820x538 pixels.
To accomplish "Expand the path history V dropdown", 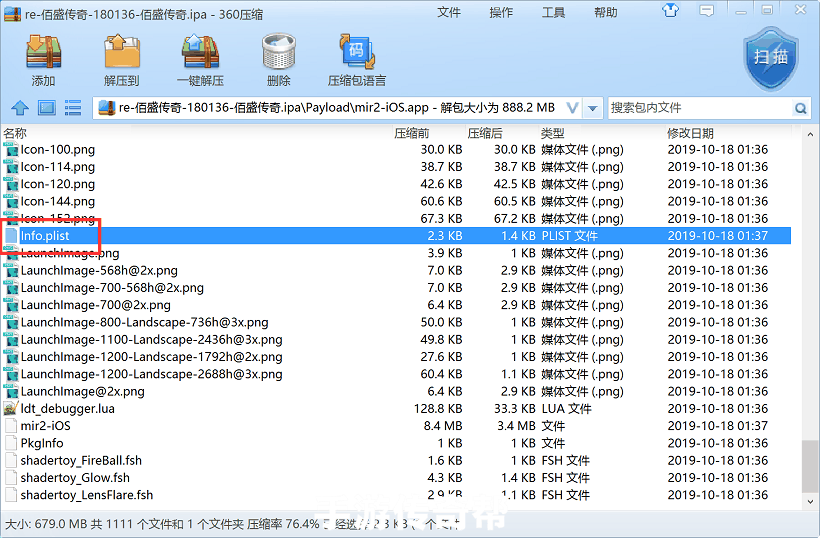I will tap(573, 108).
